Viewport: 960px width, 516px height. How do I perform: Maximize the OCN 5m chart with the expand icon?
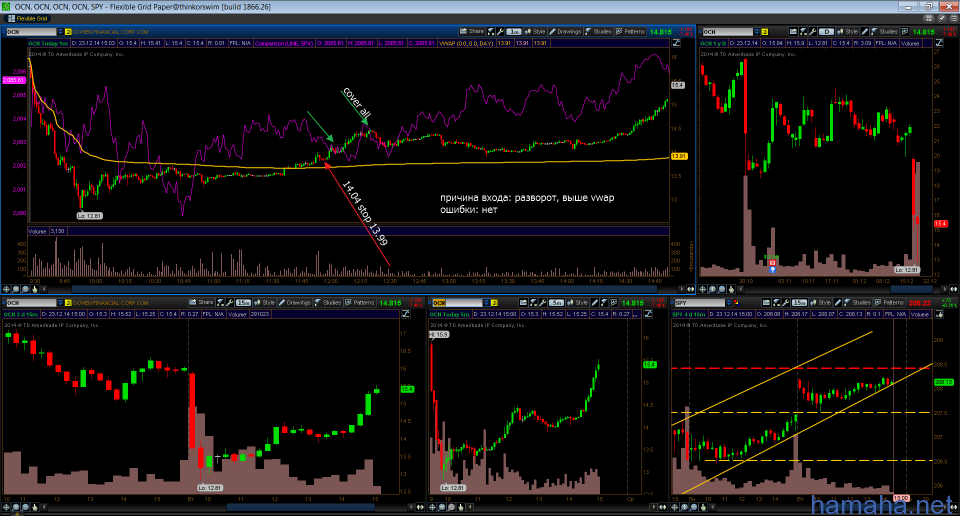pos(648,314)
